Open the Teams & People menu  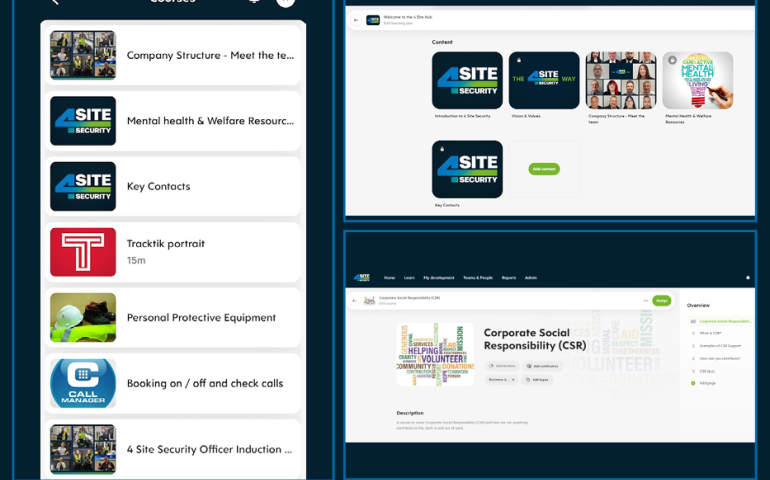(477, 278)
